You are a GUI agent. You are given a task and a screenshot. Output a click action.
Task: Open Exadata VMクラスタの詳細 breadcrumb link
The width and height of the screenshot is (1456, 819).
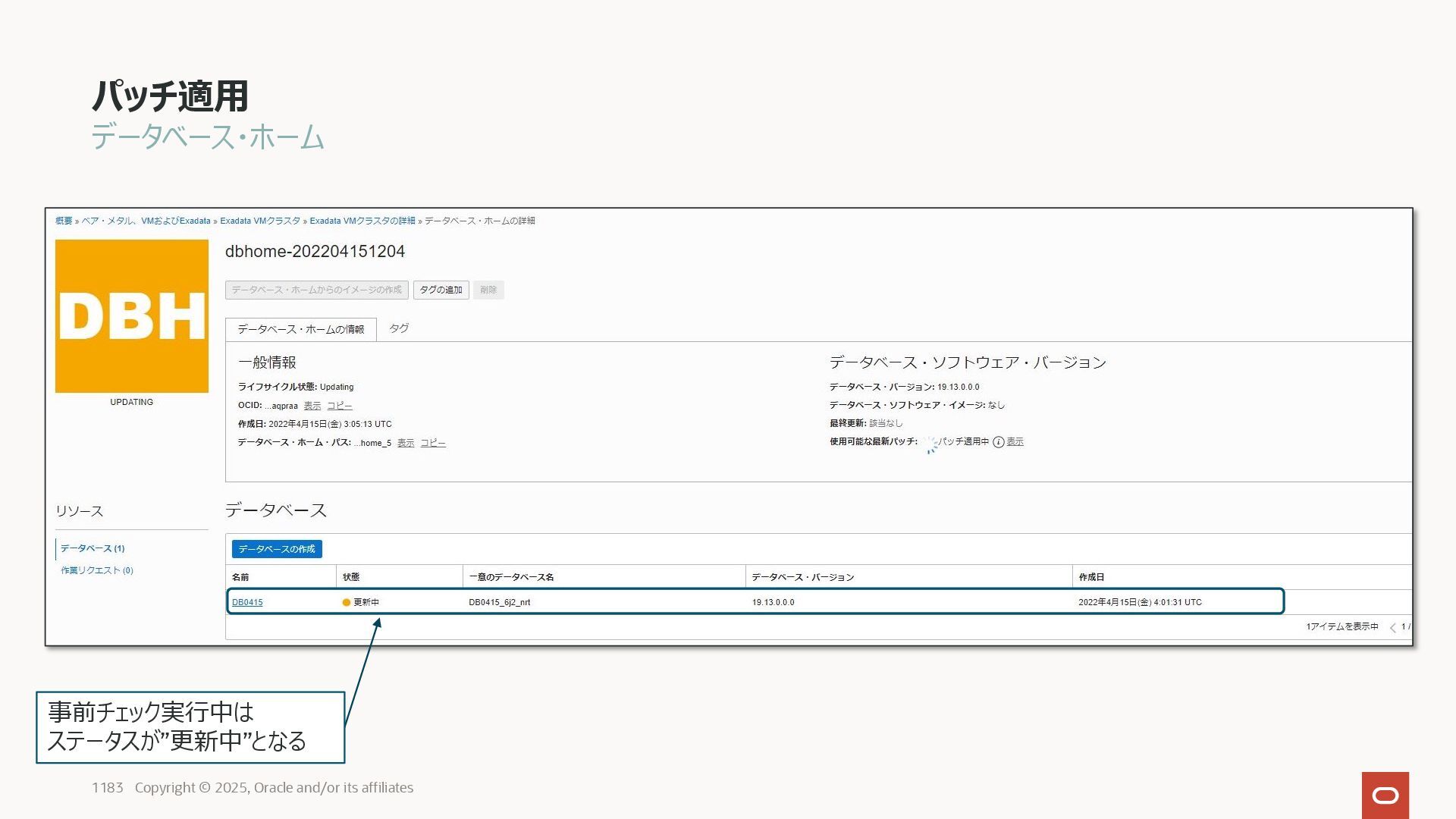click(362, 221)
